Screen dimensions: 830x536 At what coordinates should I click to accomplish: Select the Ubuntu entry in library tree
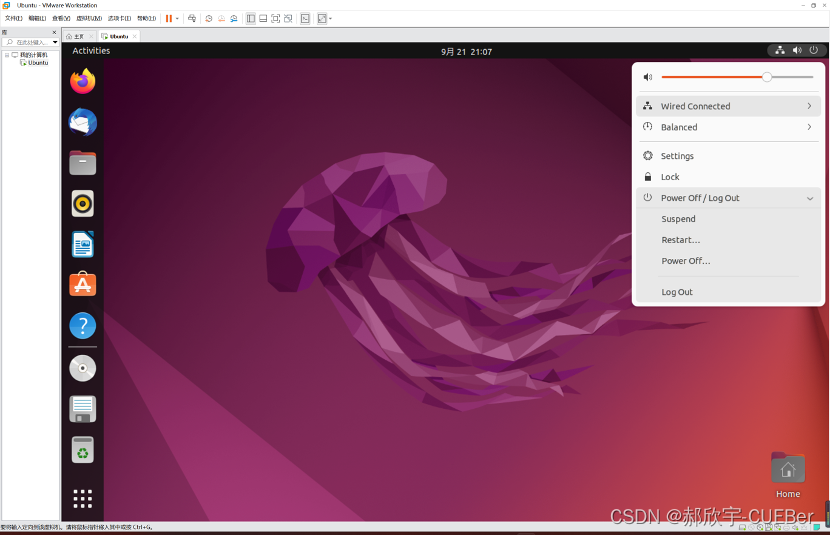point(38,63)
